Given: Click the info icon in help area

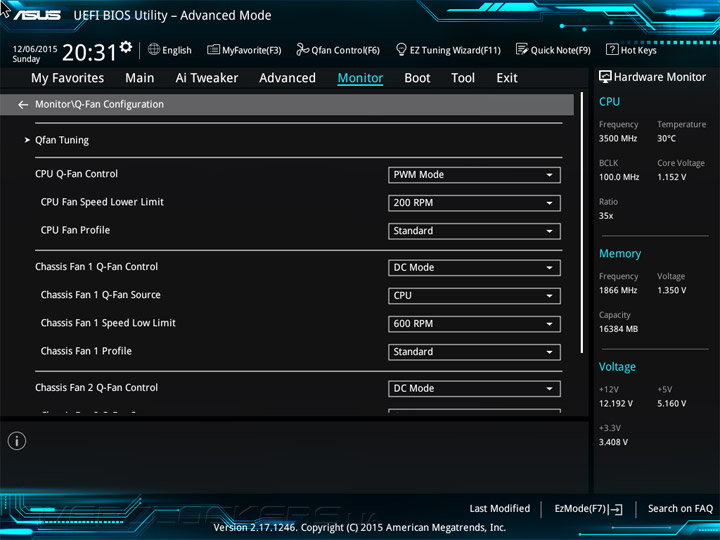Looking at the screenshot, I should 17,441.
